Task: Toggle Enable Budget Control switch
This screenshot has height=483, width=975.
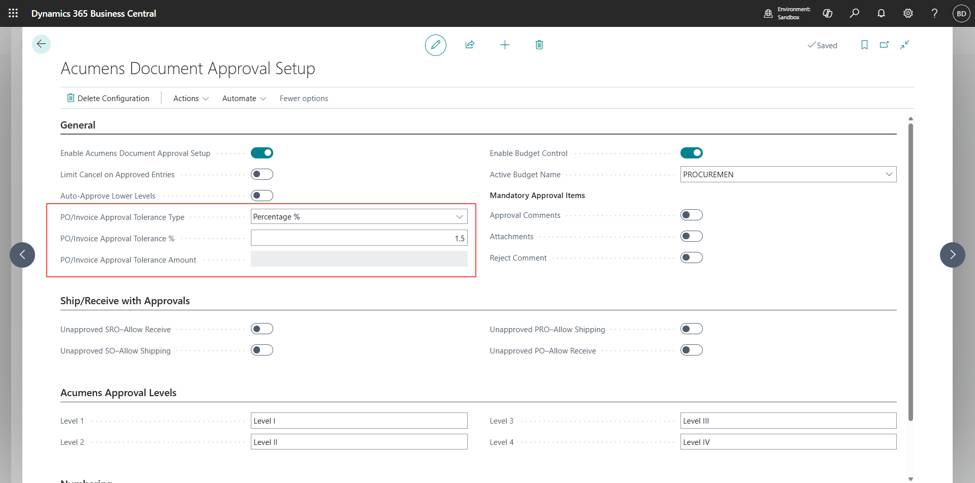Action: 691,153
